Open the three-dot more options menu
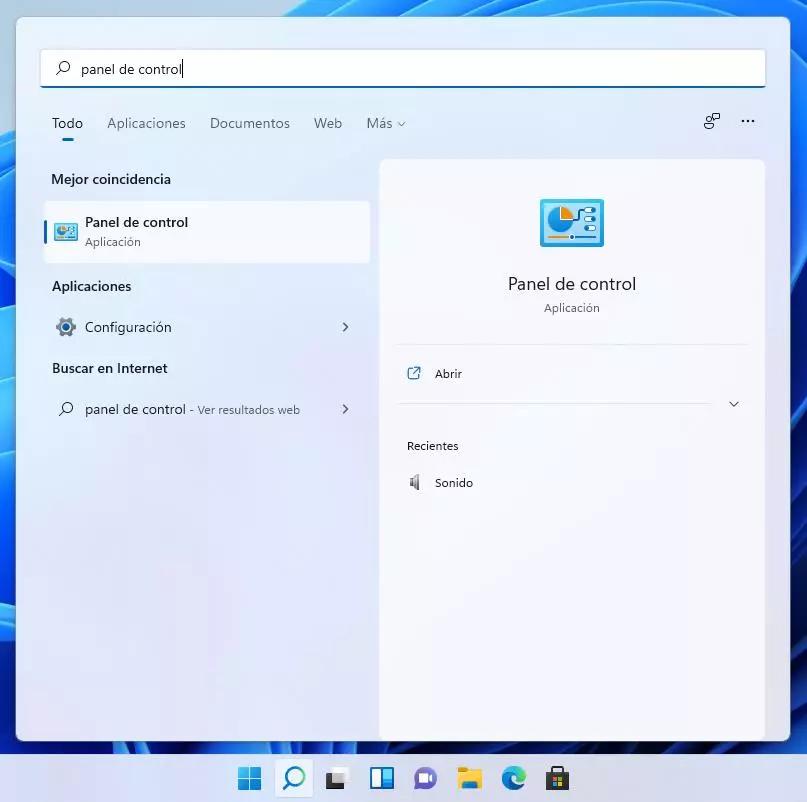Viewport: 807px width, 802px height. pyautogui.click(x=748, y=121)
